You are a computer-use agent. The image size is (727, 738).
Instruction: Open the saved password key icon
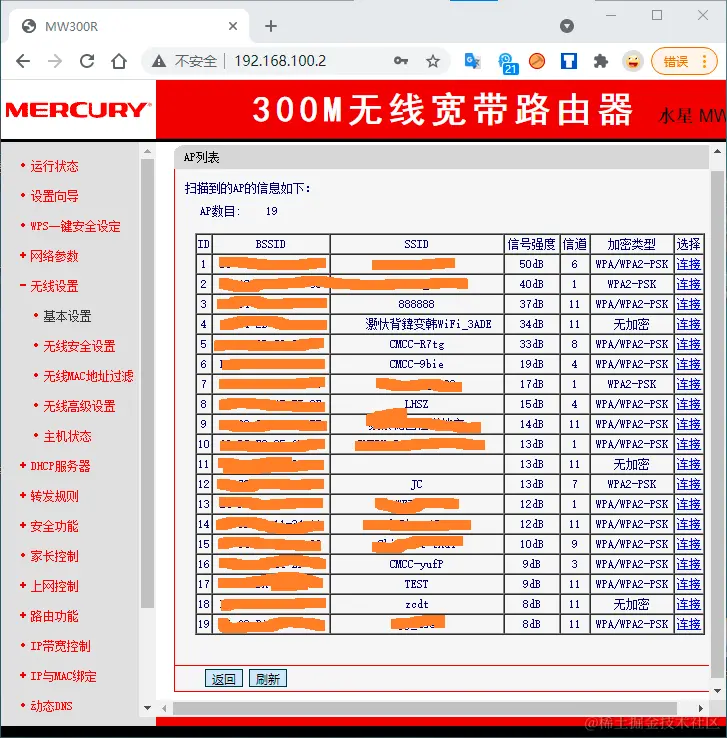[401, 61]
